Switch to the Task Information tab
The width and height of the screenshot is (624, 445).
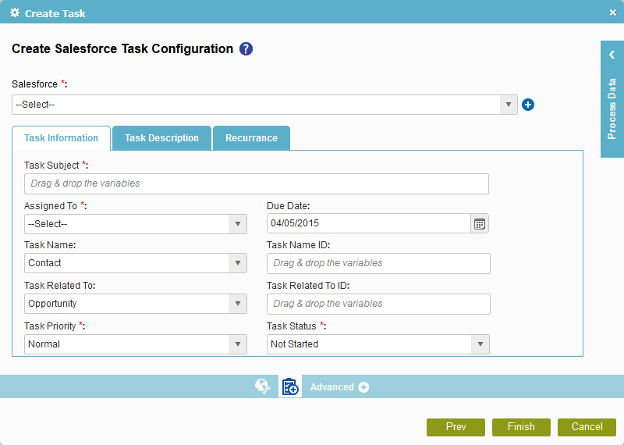click(61, 138)
